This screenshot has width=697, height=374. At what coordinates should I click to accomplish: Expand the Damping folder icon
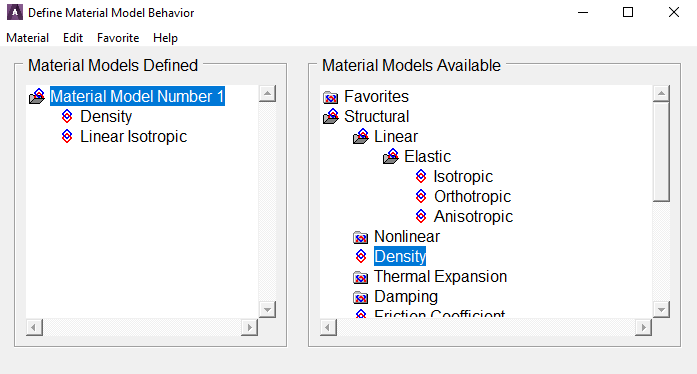point(361,297)
